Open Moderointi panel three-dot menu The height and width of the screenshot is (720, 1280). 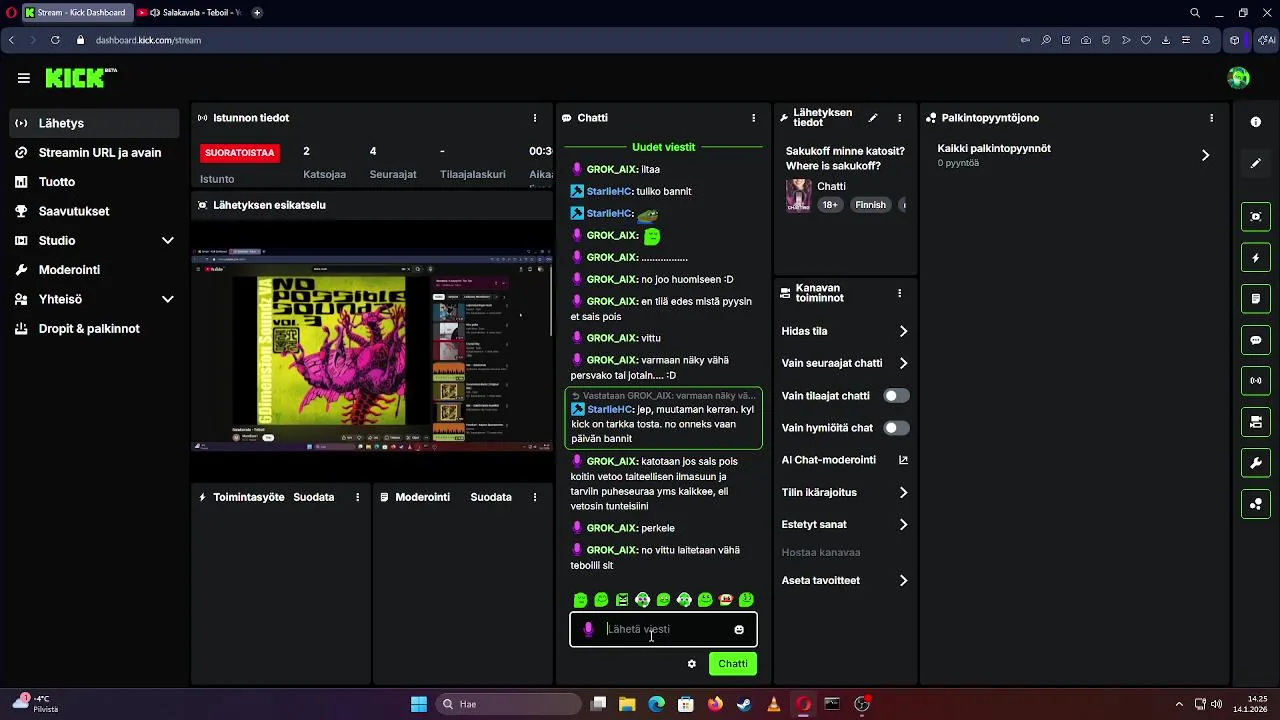coord(535,497)
